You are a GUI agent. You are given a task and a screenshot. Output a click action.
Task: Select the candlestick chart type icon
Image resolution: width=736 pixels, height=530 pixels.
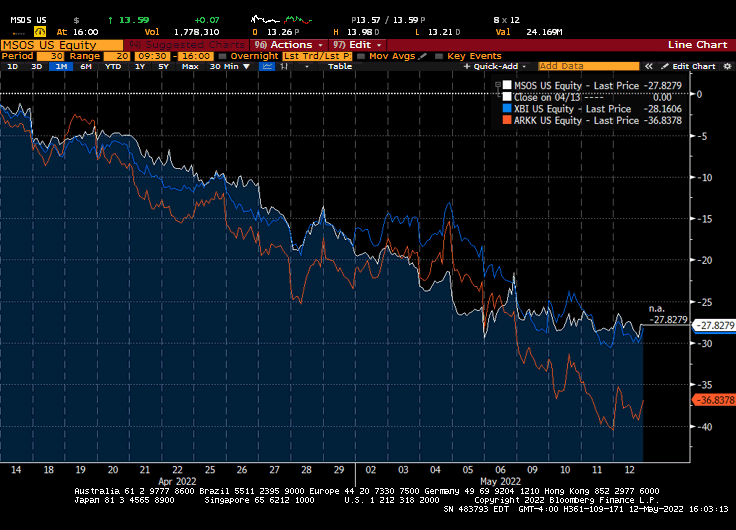284,67
